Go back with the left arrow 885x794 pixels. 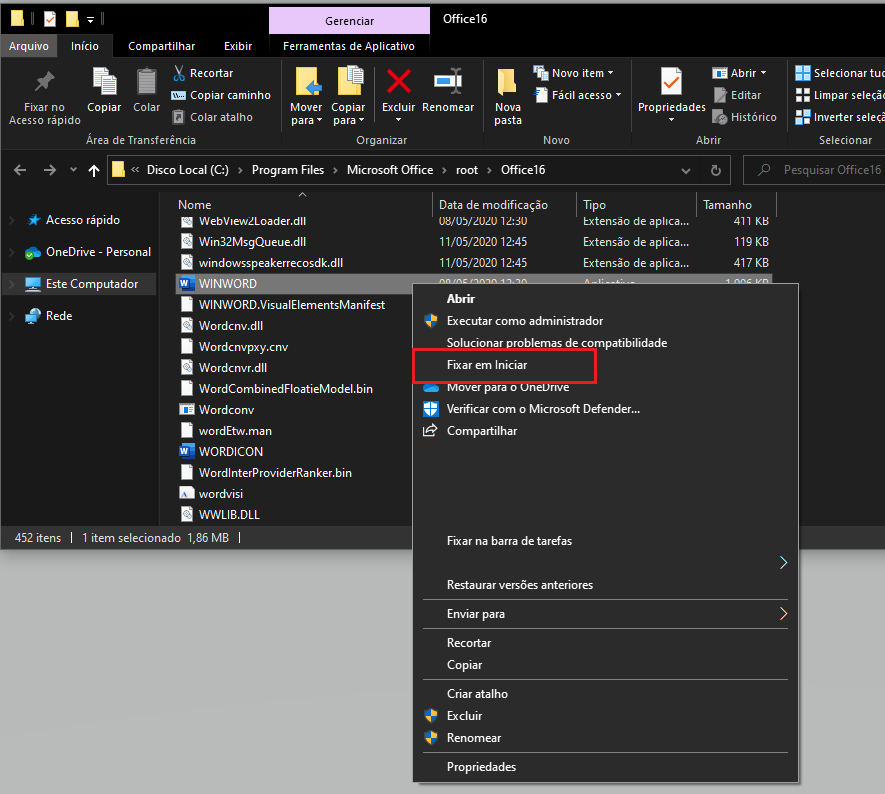[20, 170]
